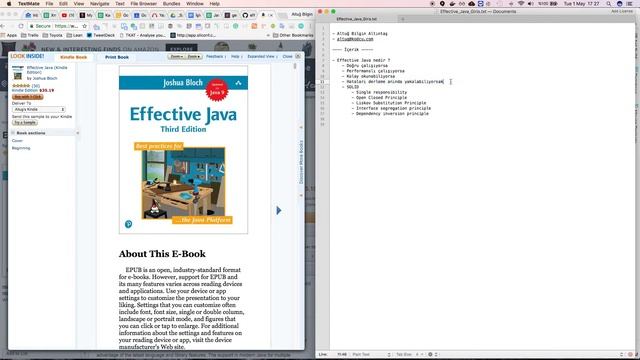The width and height of the screenshot is (640, 360).
Task: Select the Print Book tab
Action: pyautogui.click(x=117, y=57)
